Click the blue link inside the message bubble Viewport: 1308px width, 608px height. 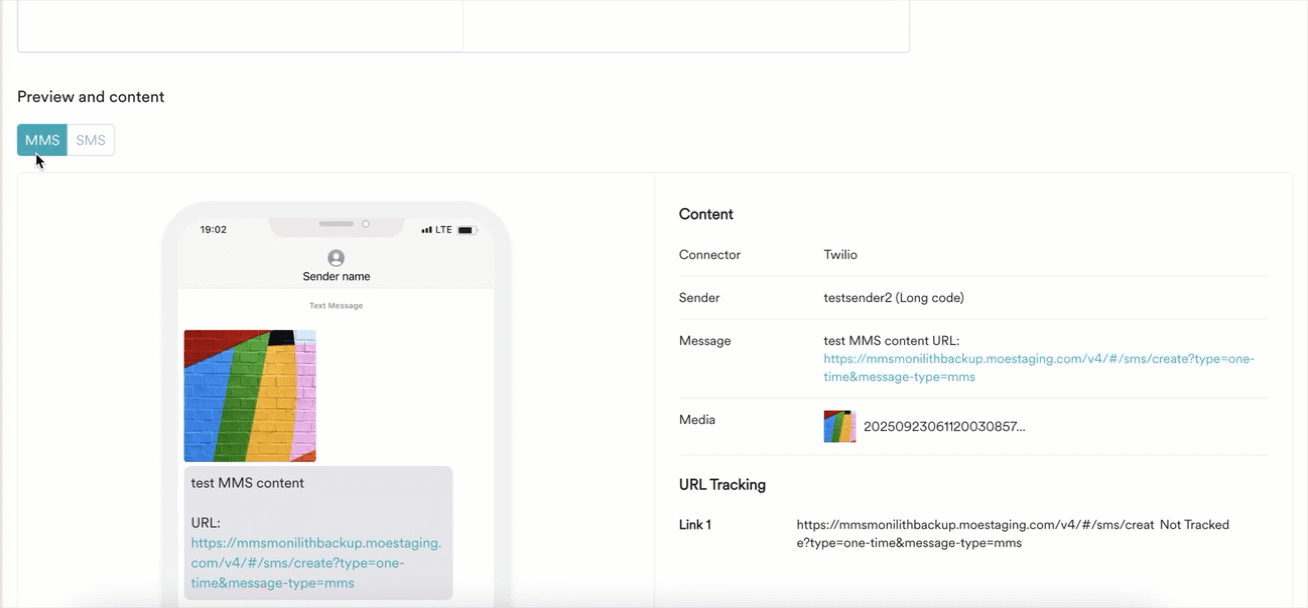click(x=316, y=562)
